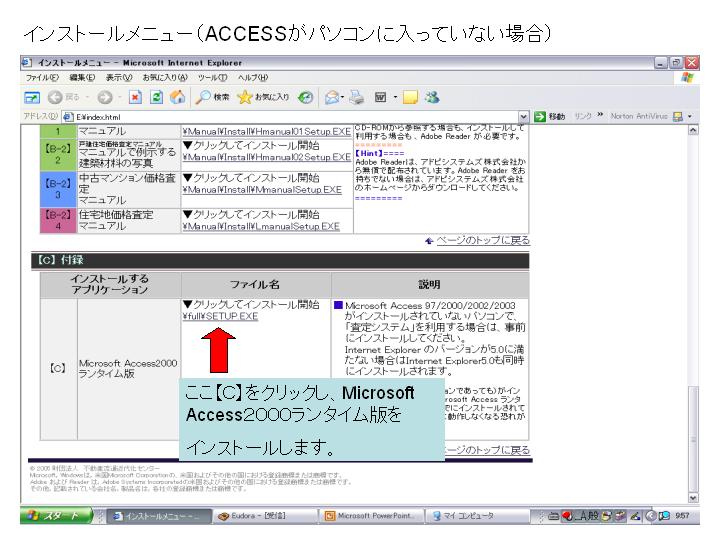Click the taskbar clock showing 9:57

pyautogui.click(x=682, y=516)
